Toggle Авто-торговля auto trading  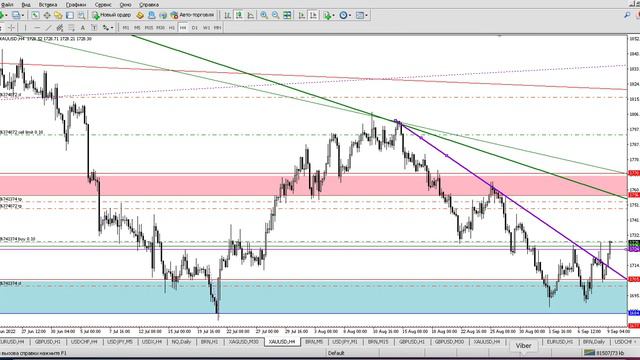coord(192,15)
